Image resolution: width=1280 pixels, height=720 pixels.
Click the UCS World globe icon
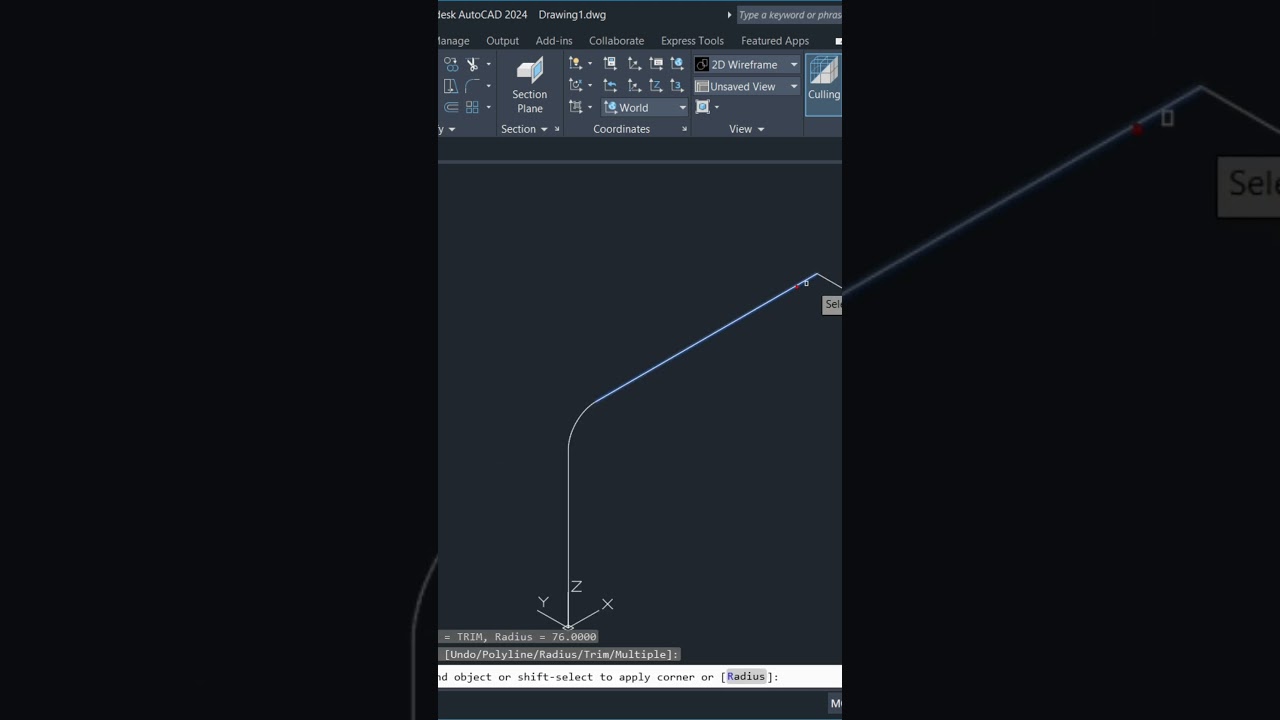[677, 63]
